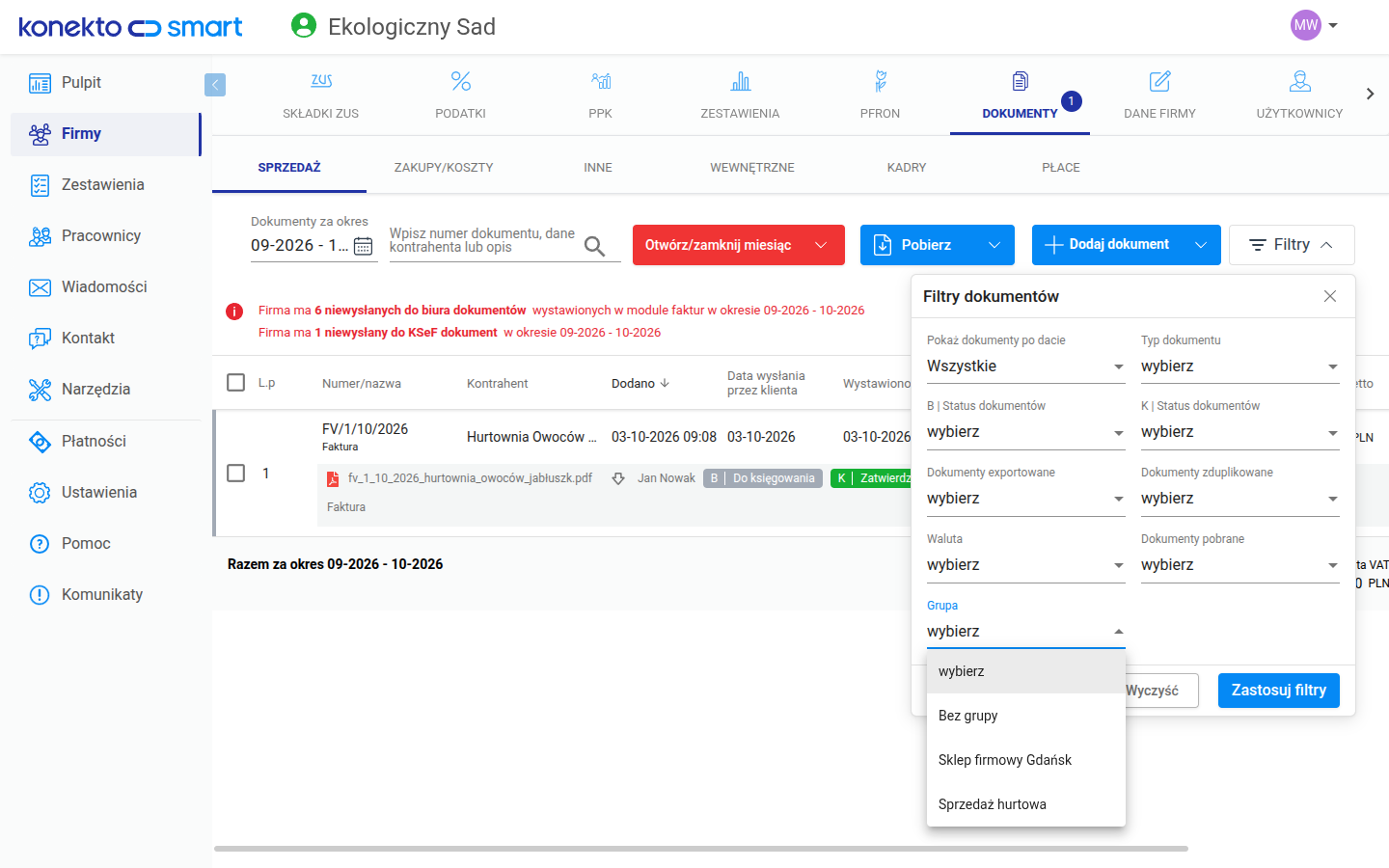Toggle the select-all documents checkbox in header
This screenshot has height=868, width=1389.
coord(235,382)
